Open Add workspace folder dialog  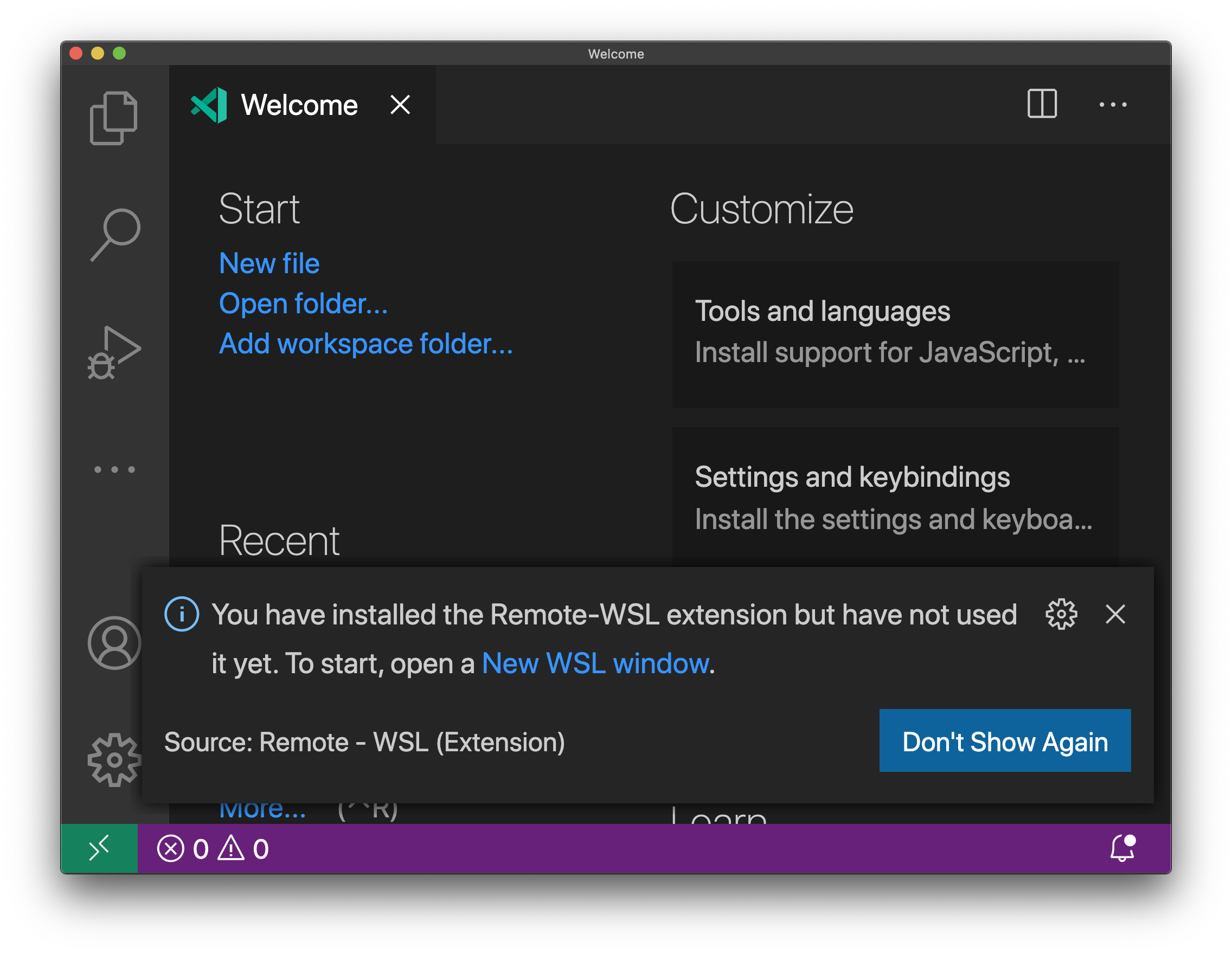[x=365, y=343]
